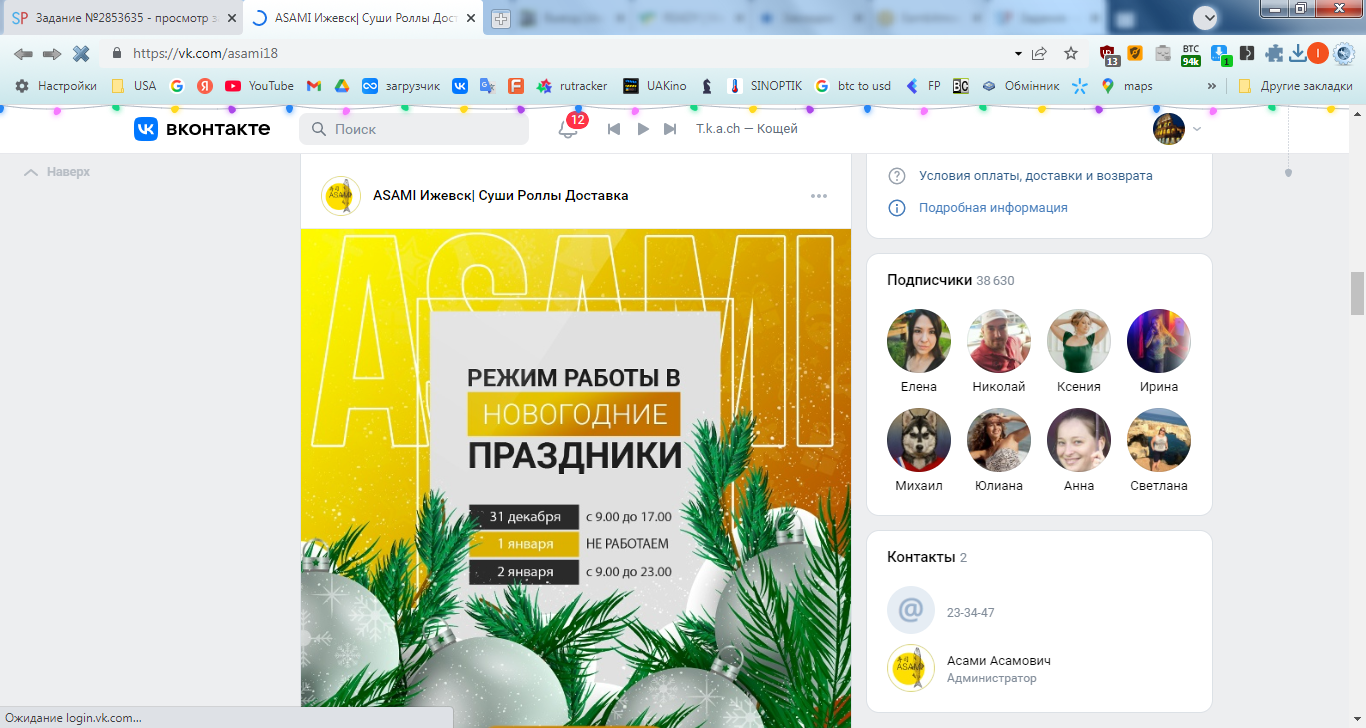Viewport: 1366px width, 728px height.
Task: Open the VK bookmark icon in bookmarks bar
Action: coord(460,86)
